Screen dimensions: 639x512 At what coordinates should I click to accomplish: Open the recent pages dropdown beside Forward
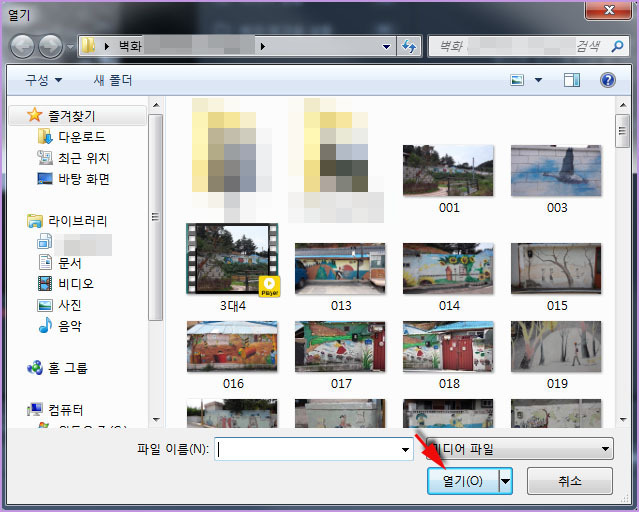(x=70, y=47)
